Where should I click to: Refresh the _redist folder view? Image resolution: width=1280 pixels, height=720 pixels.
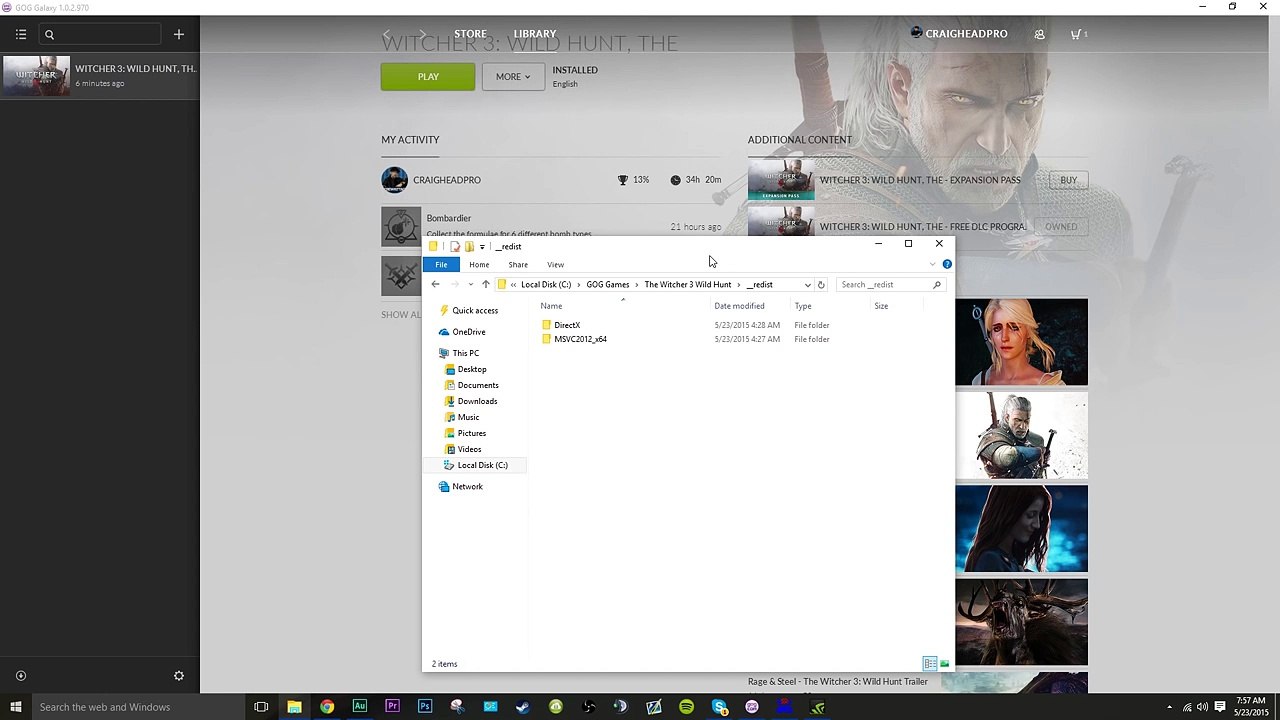point(821,284)
